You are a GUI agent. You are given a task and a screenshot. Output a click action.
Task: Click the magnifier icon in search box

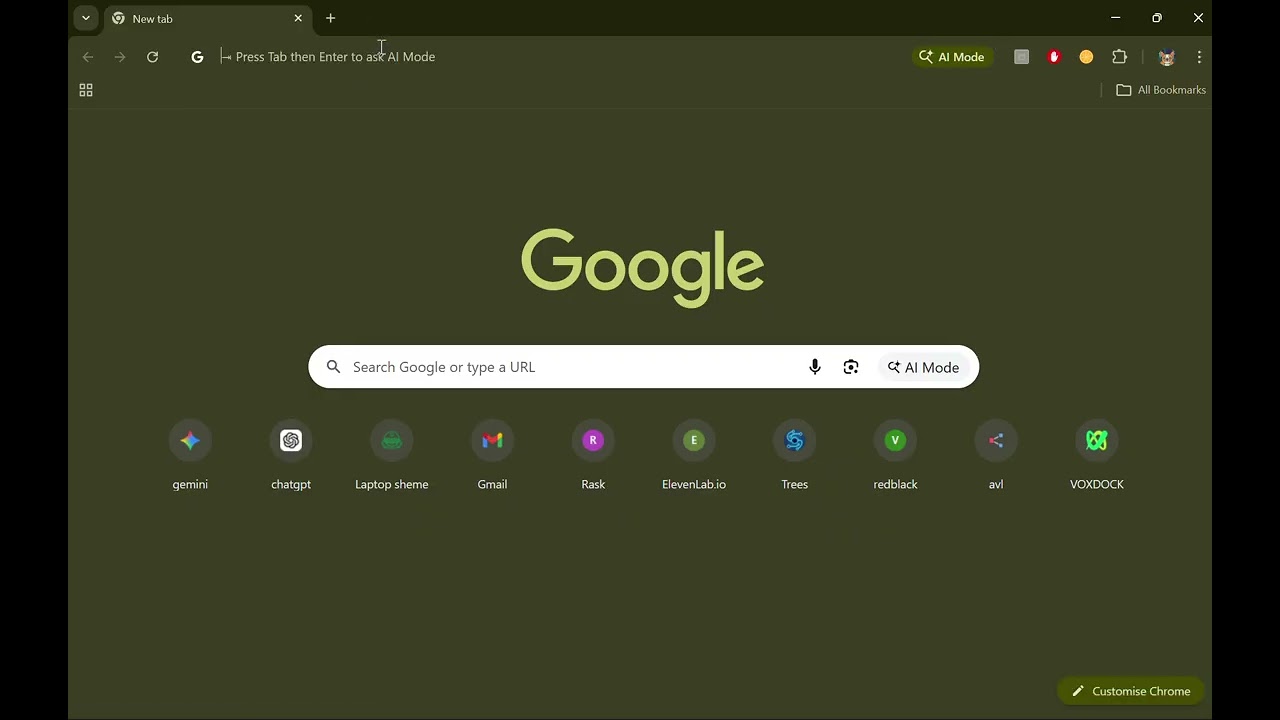(334, 367)
